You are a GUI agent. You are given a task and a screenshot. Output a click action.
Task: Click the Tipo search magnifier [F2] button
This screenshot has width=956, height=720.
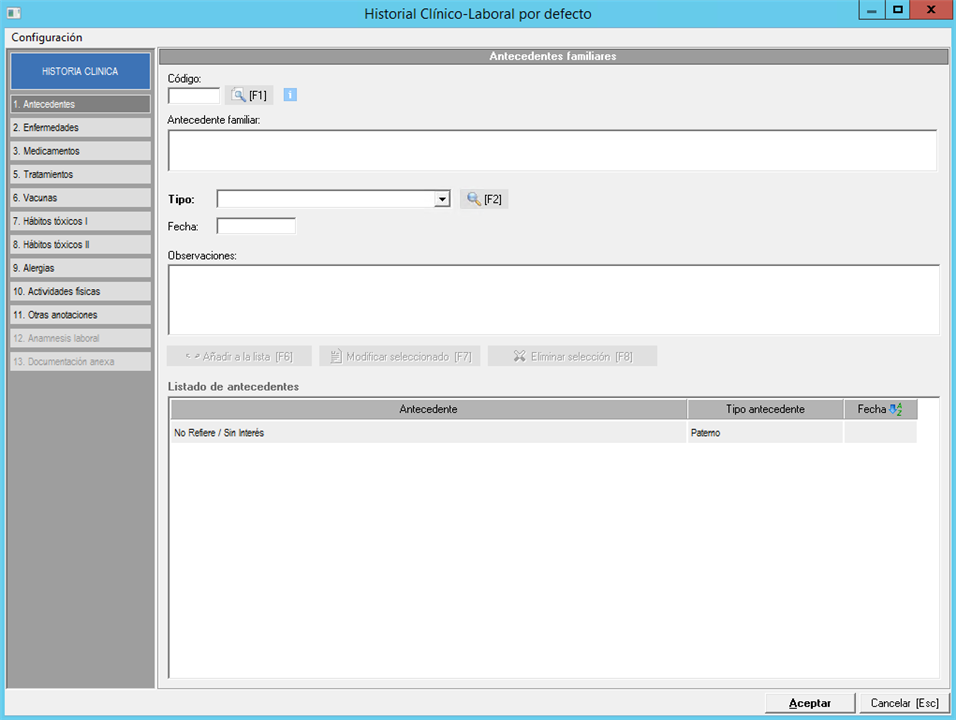tap(484, 199)
